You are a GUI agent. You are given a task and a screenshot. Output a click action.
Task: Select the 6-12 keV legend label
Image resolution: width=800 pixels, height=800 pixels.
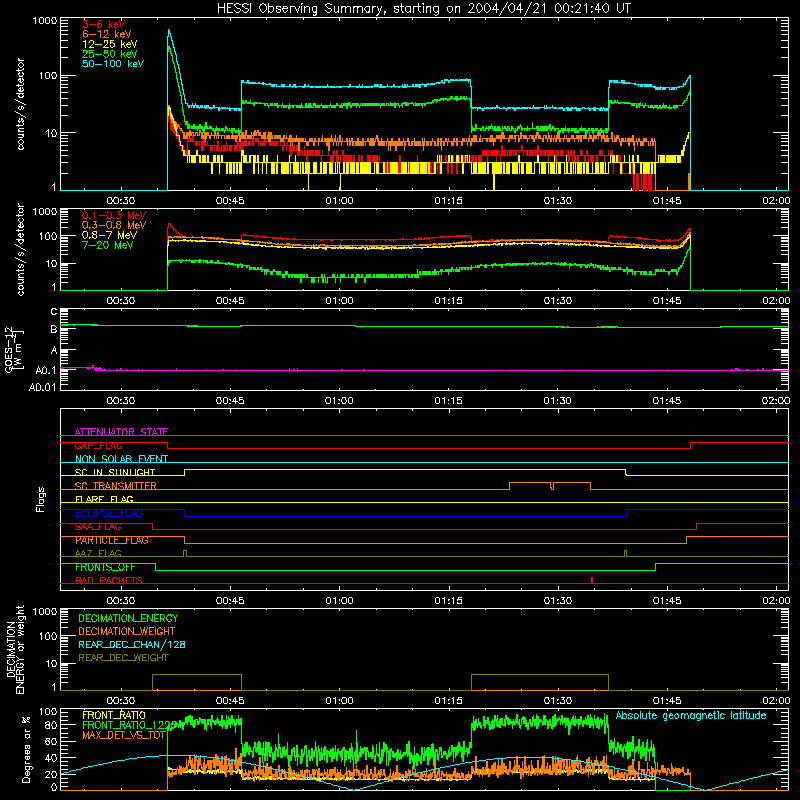click(106, 34)
